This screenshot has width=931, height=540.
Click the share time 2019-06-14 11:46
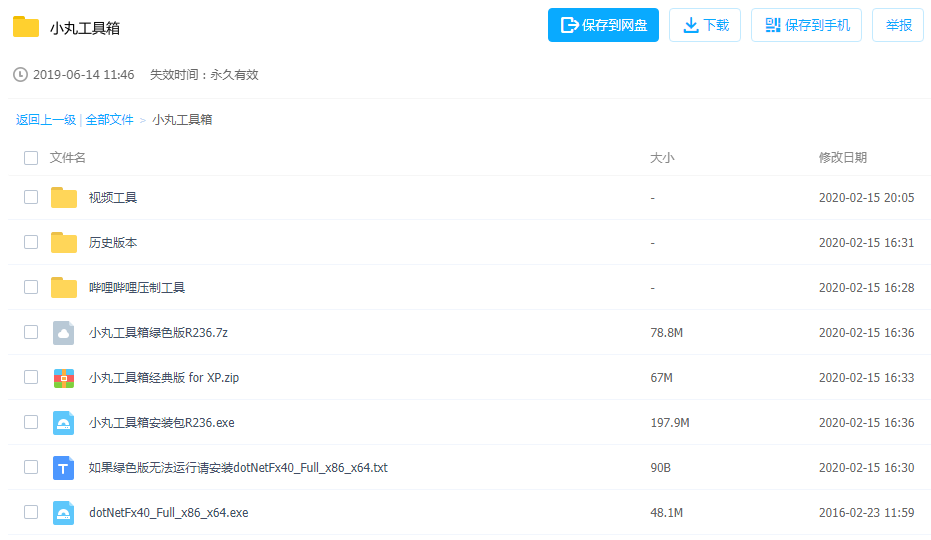[83, 75]
